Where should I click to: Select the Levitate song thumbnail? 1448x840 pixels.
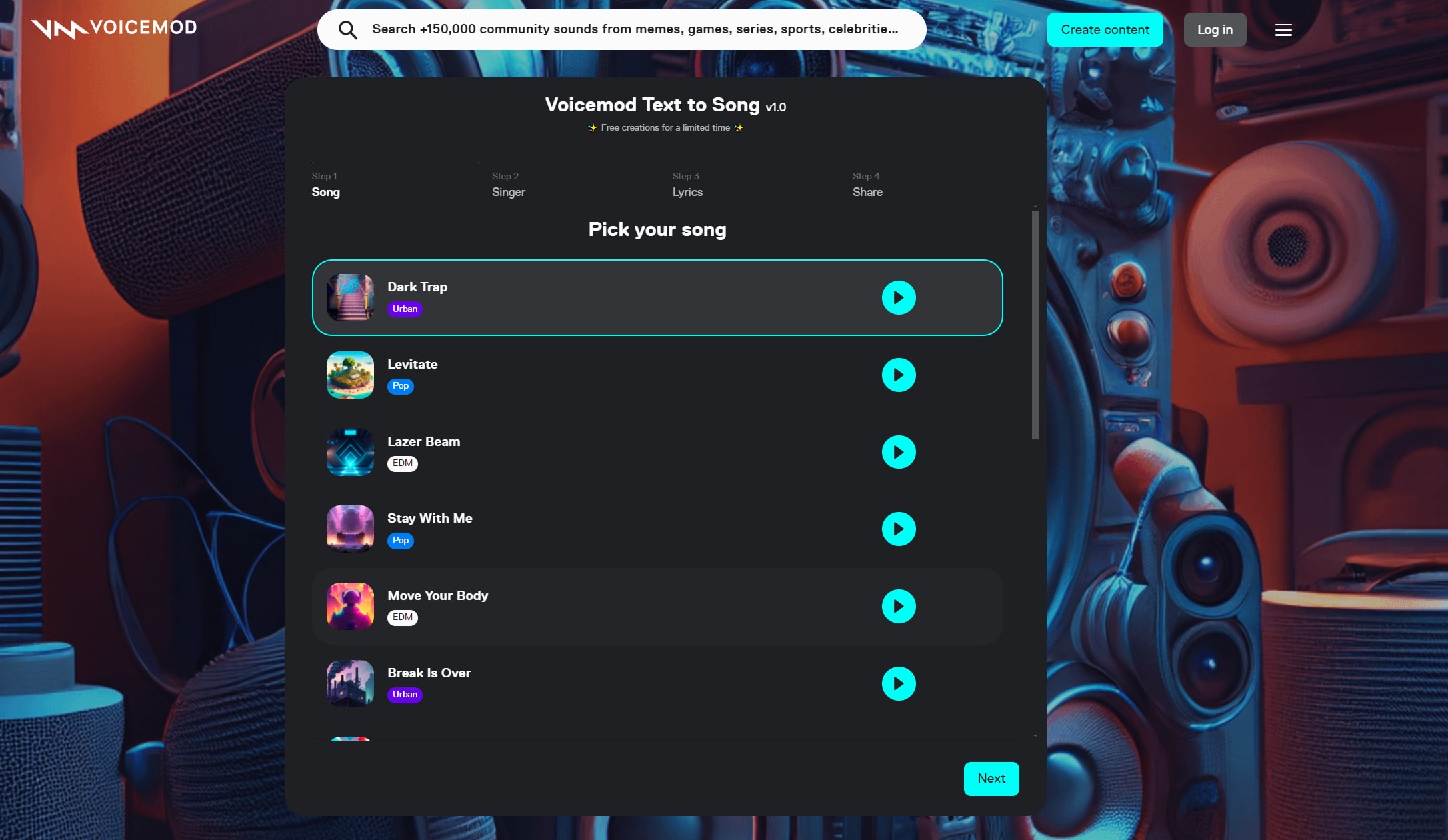pos(350,375)
